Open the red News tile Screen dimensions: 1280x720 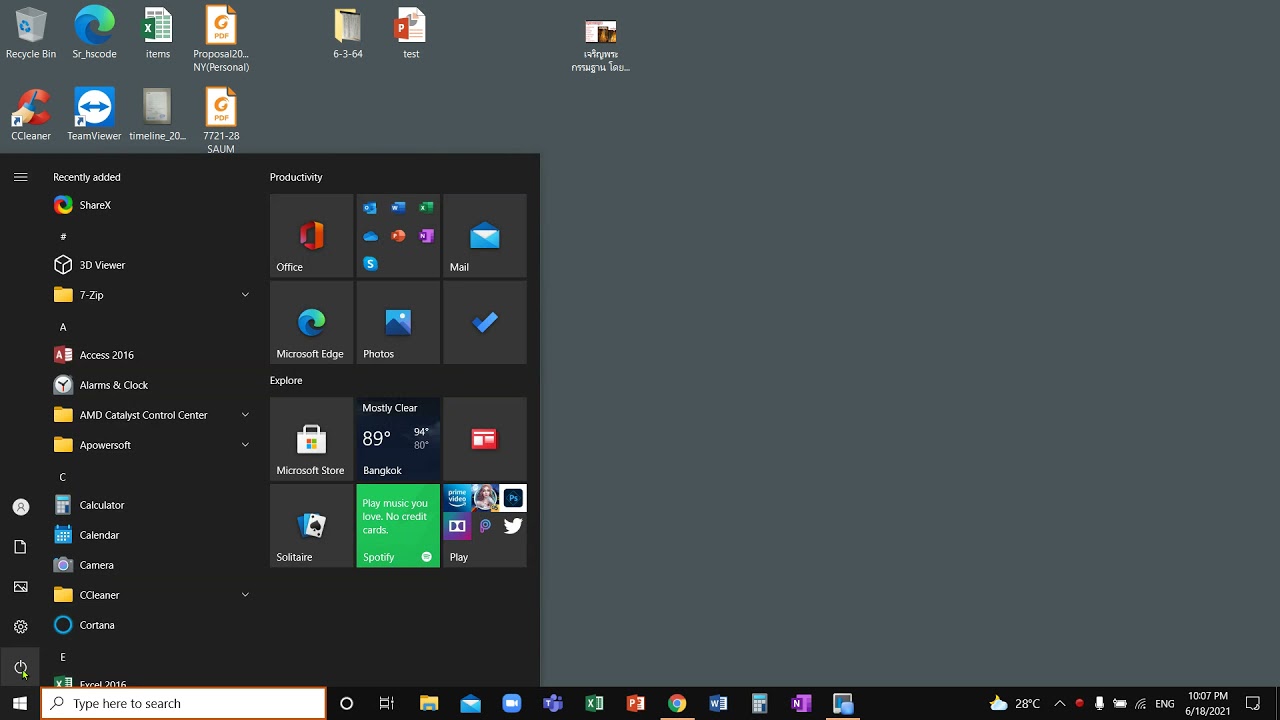click(485, 439)
